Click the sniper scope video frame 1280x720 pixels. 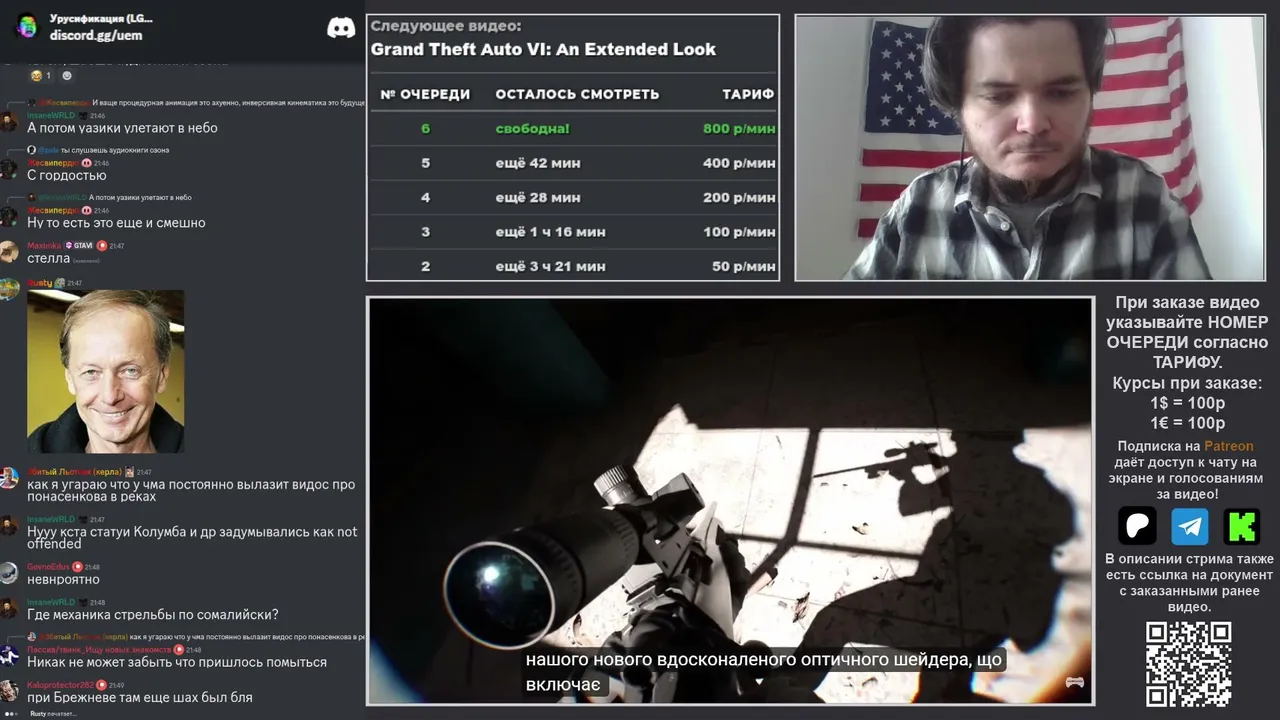pos(730,500)
